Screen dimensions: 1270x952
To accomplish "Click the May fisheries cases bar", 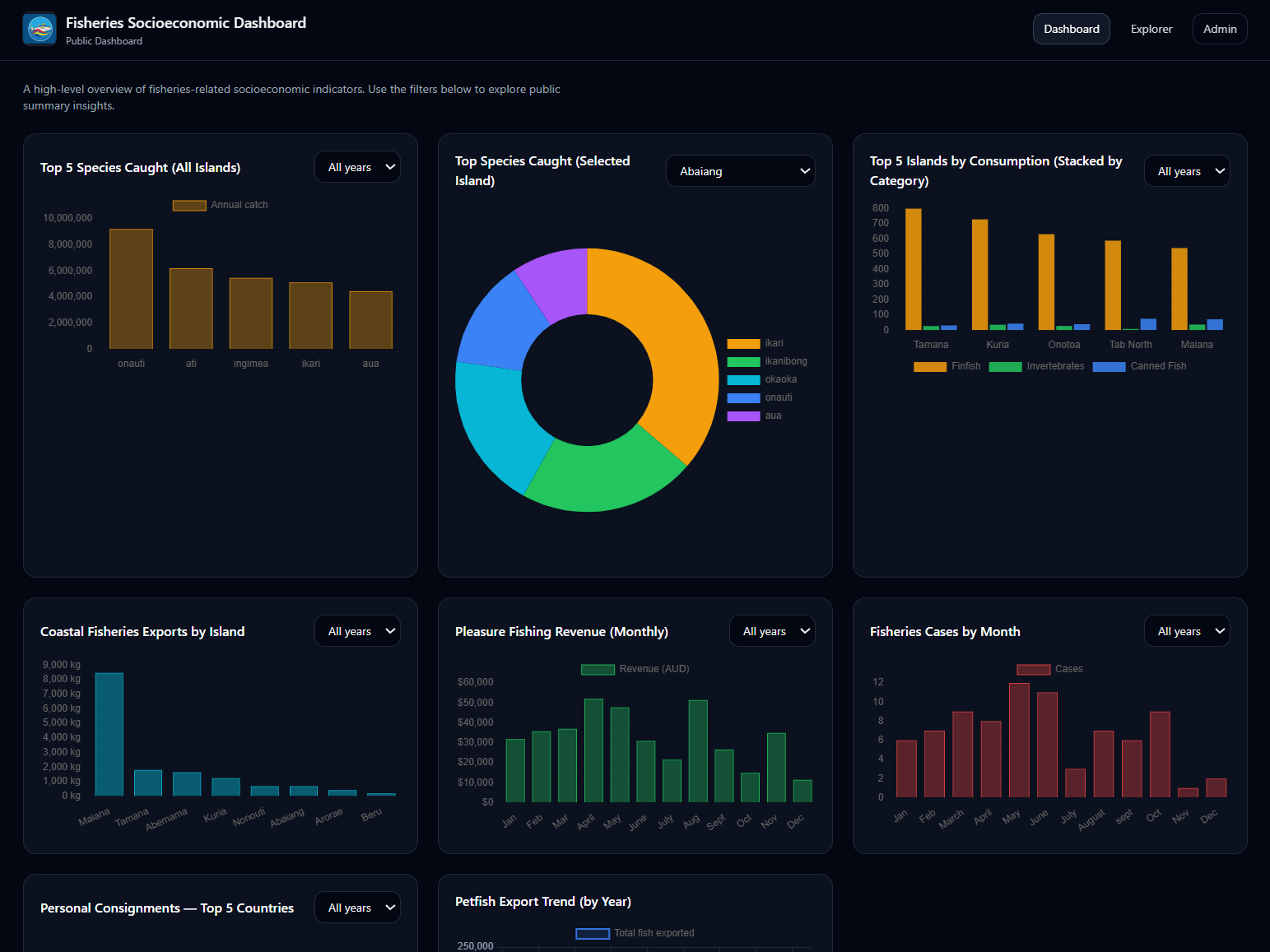I will 1019,740.
